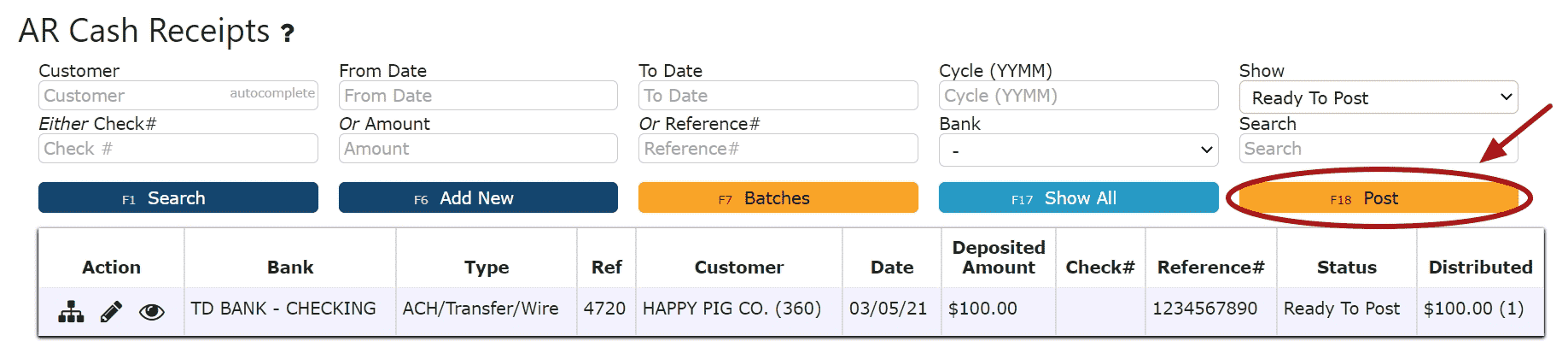The width and height of the screenshot is (1568, 353).
Task: Click the Reference# input field
Action: [778, 148]
